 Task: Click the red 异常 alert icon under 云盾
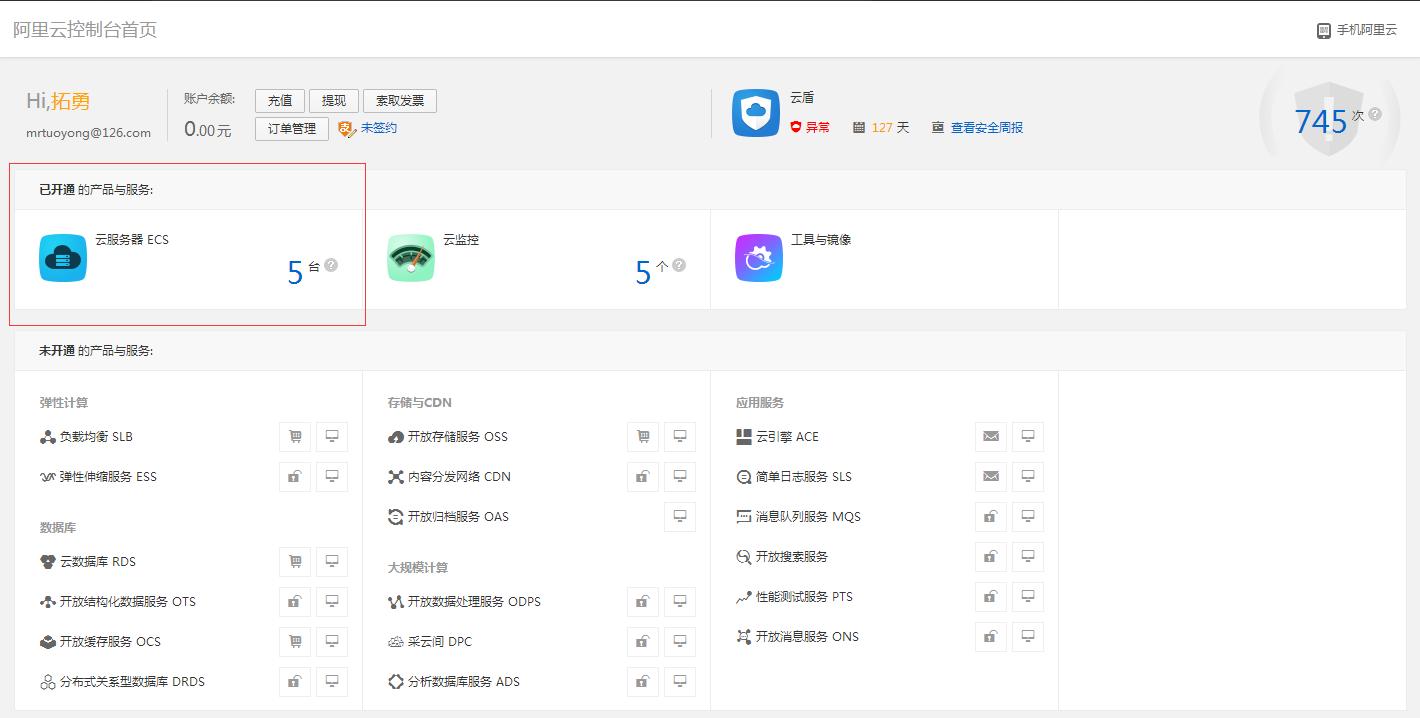794,127
